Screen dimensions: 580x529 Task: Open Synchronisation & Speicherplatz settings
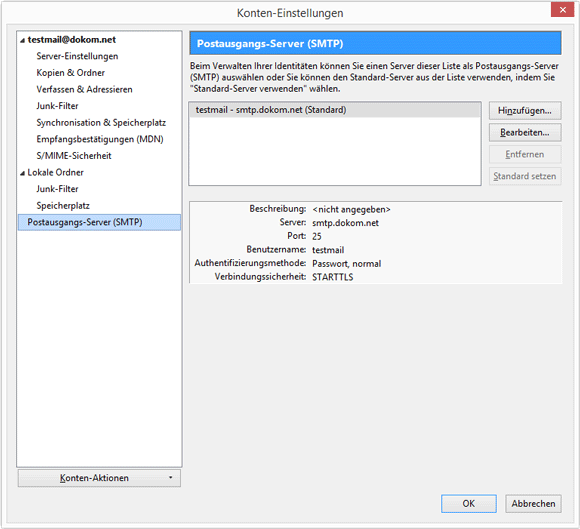click(x=101, y=123)
